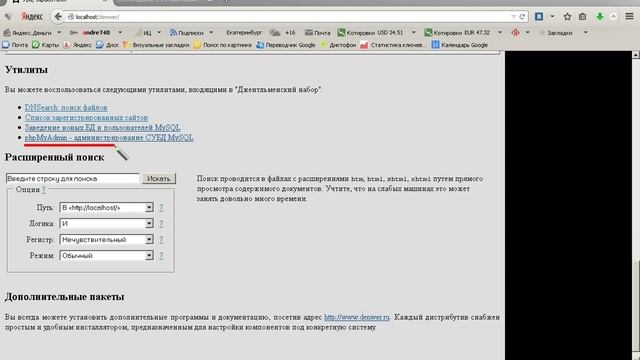Viewport: 640px width, 360px height.
Task: Expand dropdown beside blue square toolbar icon
Action: point(552,17)
